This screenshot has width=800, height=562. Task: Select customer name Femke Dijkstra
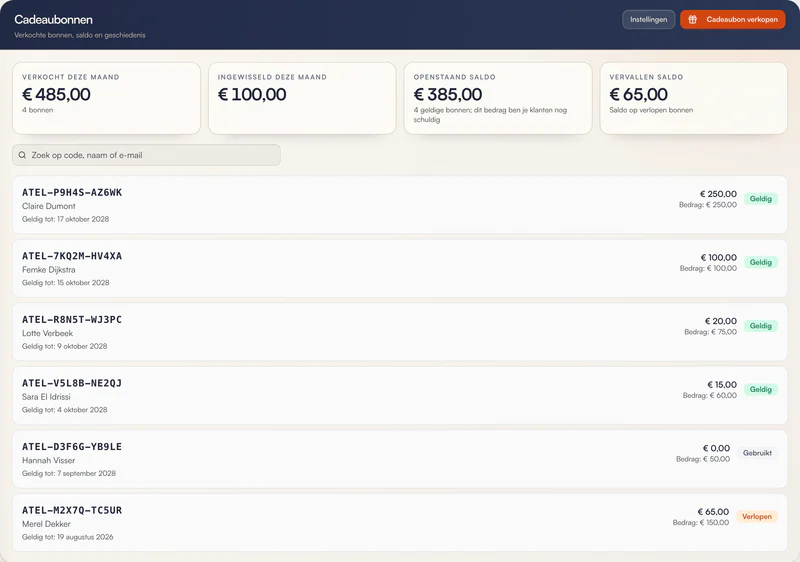coord(48,270)
